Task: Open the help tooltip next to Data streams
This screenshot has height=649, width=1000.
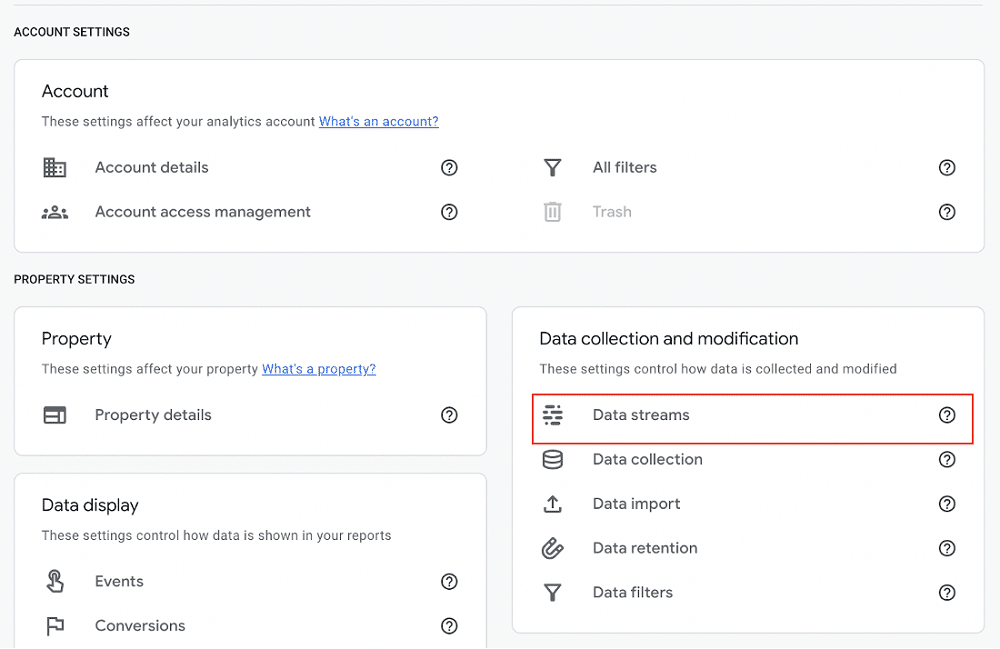Action: 947,414
